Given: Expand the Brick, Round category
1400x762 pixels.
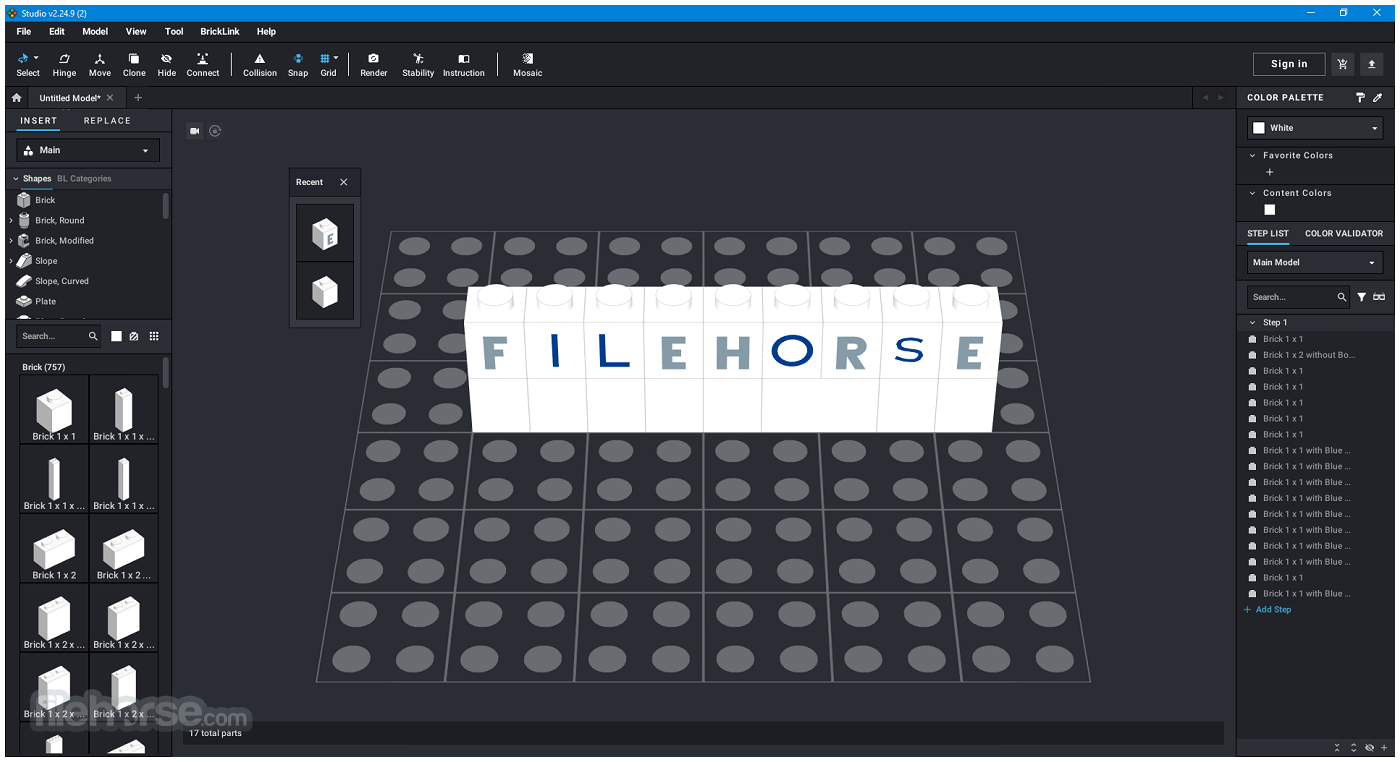Looking at the screenshot, I should (11, 220).
